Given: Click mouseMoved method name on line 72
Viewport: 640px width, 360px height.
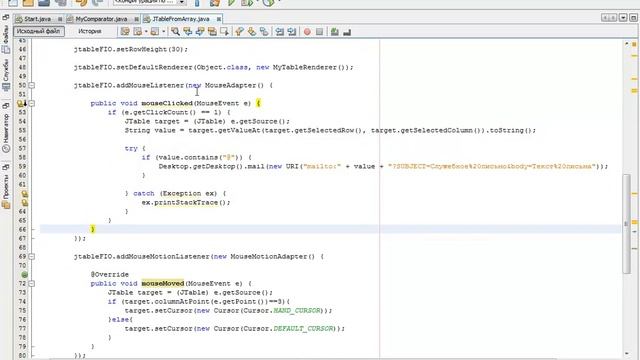Looking at the screenshot, I should [163, 283].
